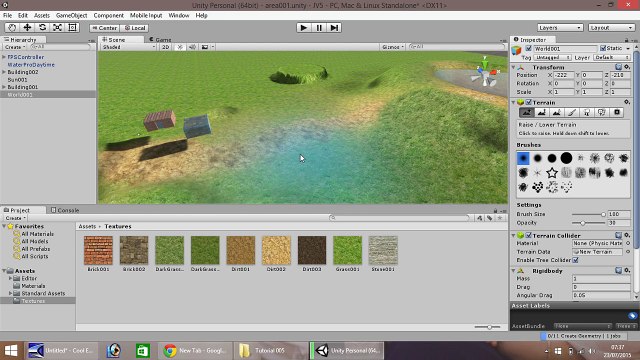The height and width of the screenshot is (360, 640).
Task: Select the Hand tool in toolbar
Action: coord(12,28)
